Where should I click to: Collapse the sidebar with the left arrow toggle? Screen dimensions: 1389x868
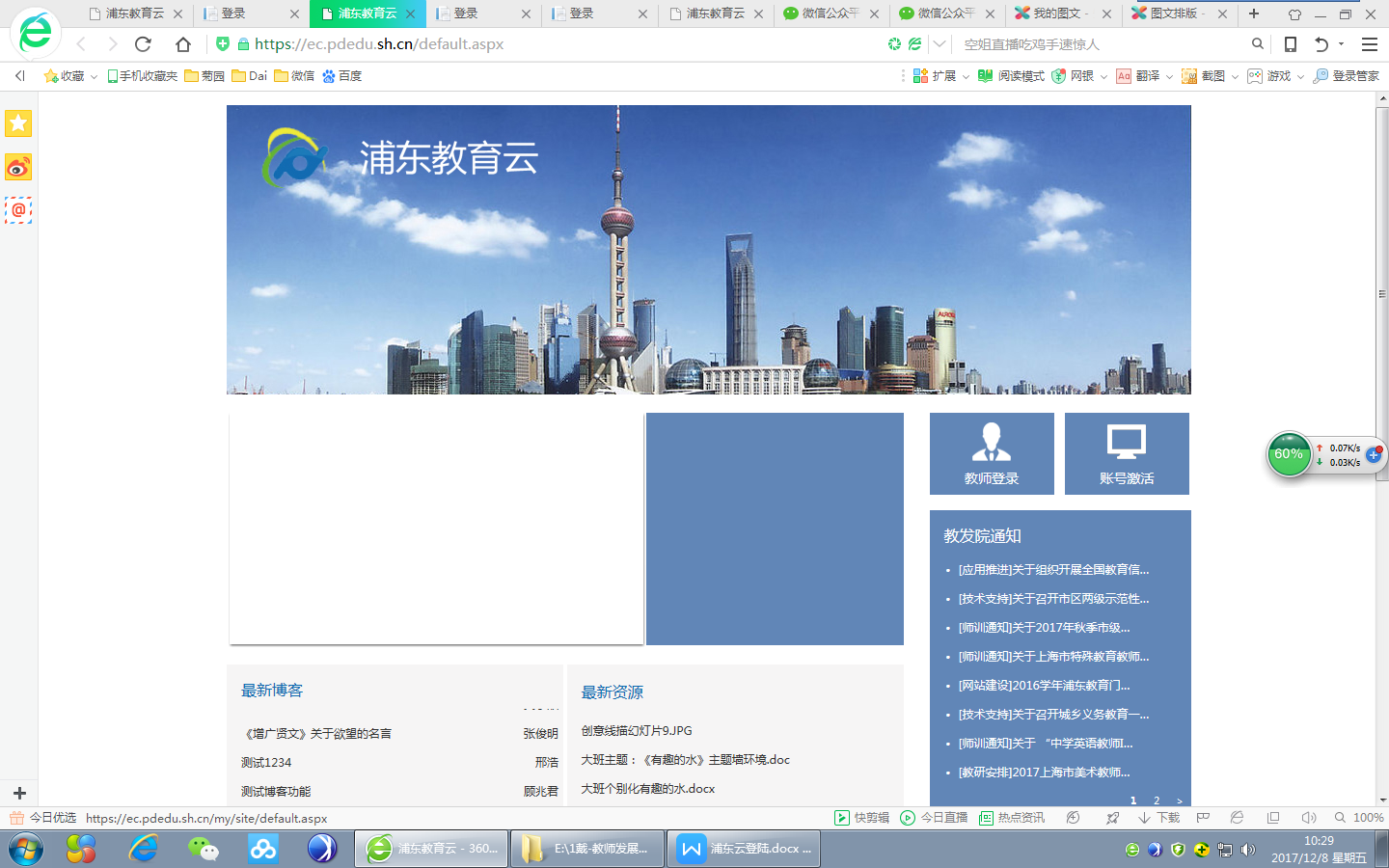19,76
